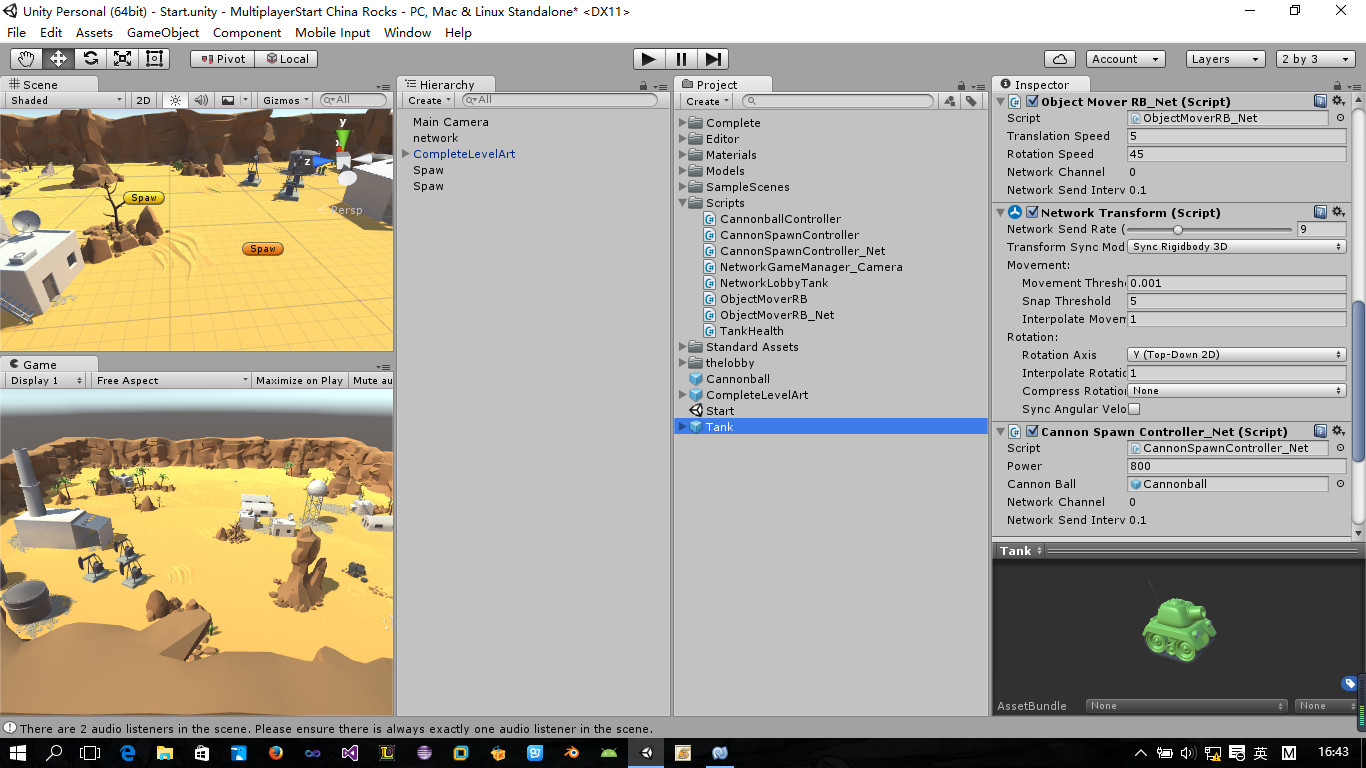Open the Mobile Input menu

332,32
